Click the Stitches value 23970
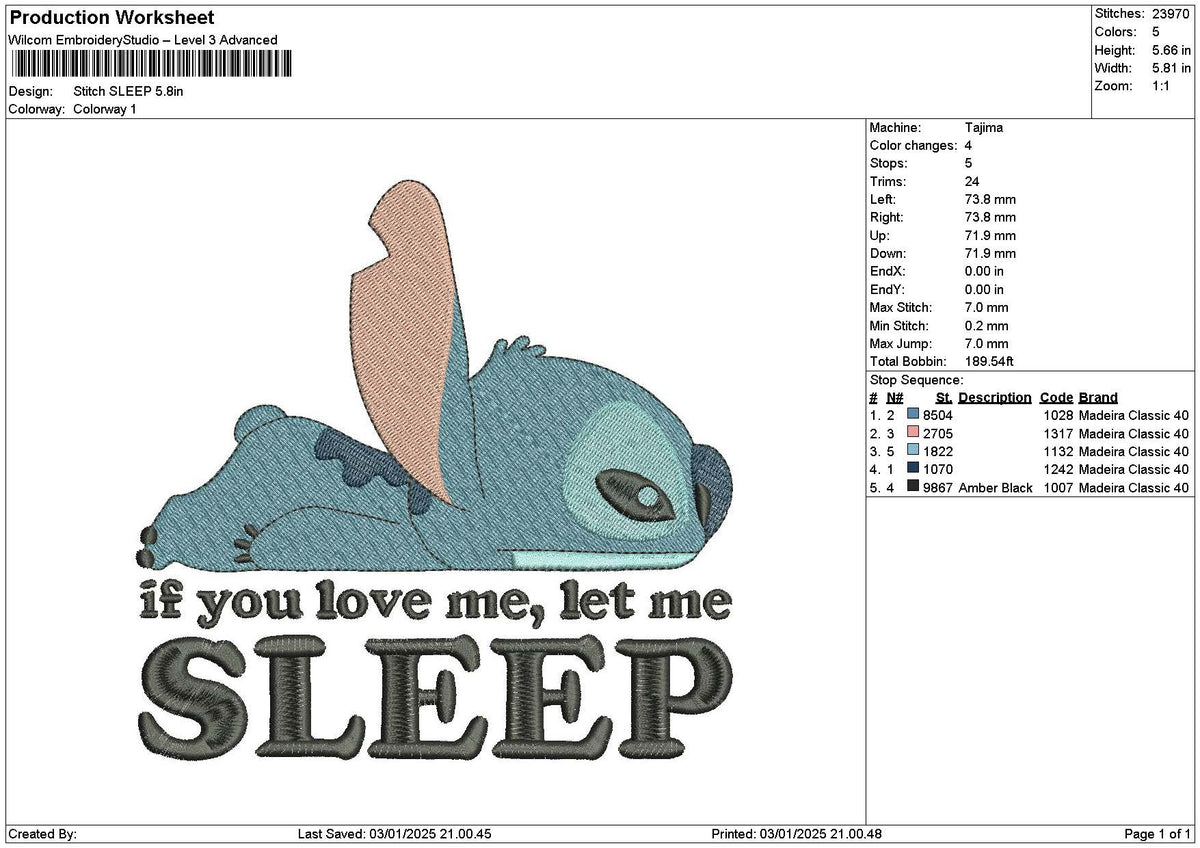 pyautogui.click(x=1170, y=14)
